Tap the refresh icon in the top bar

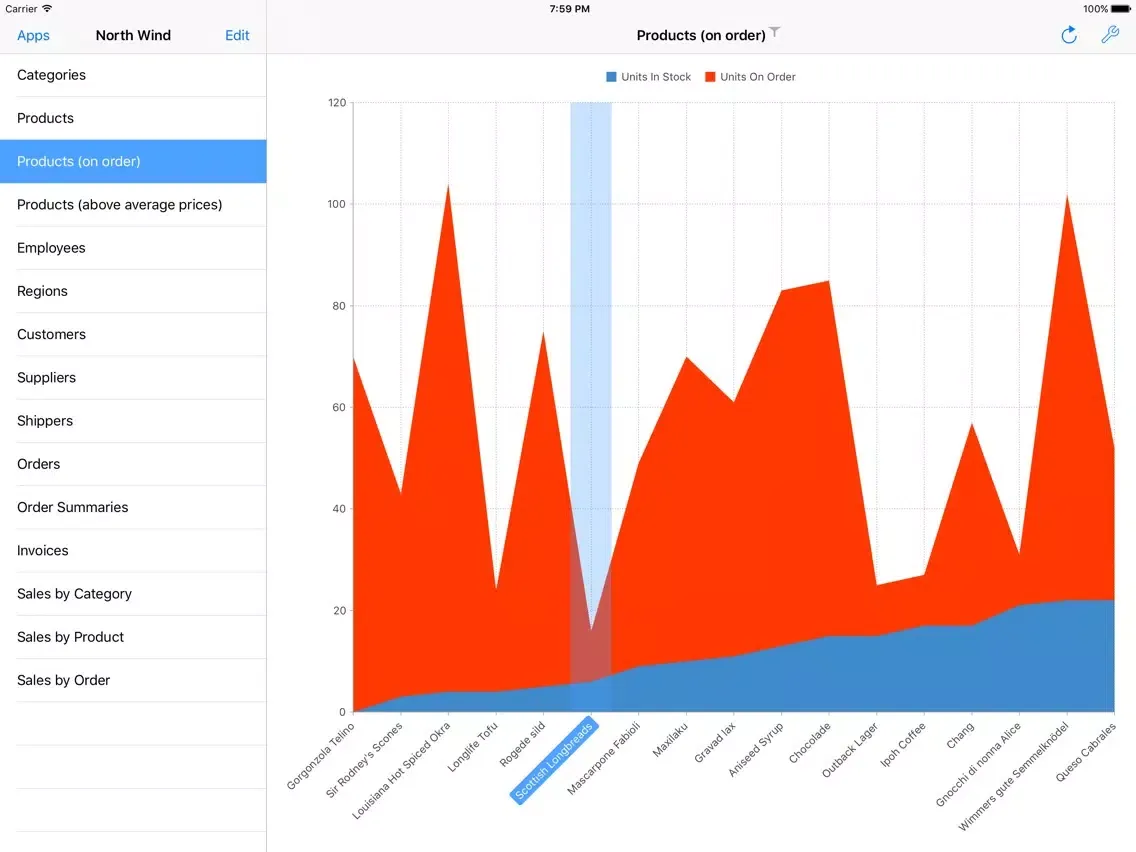(1069, 35)
